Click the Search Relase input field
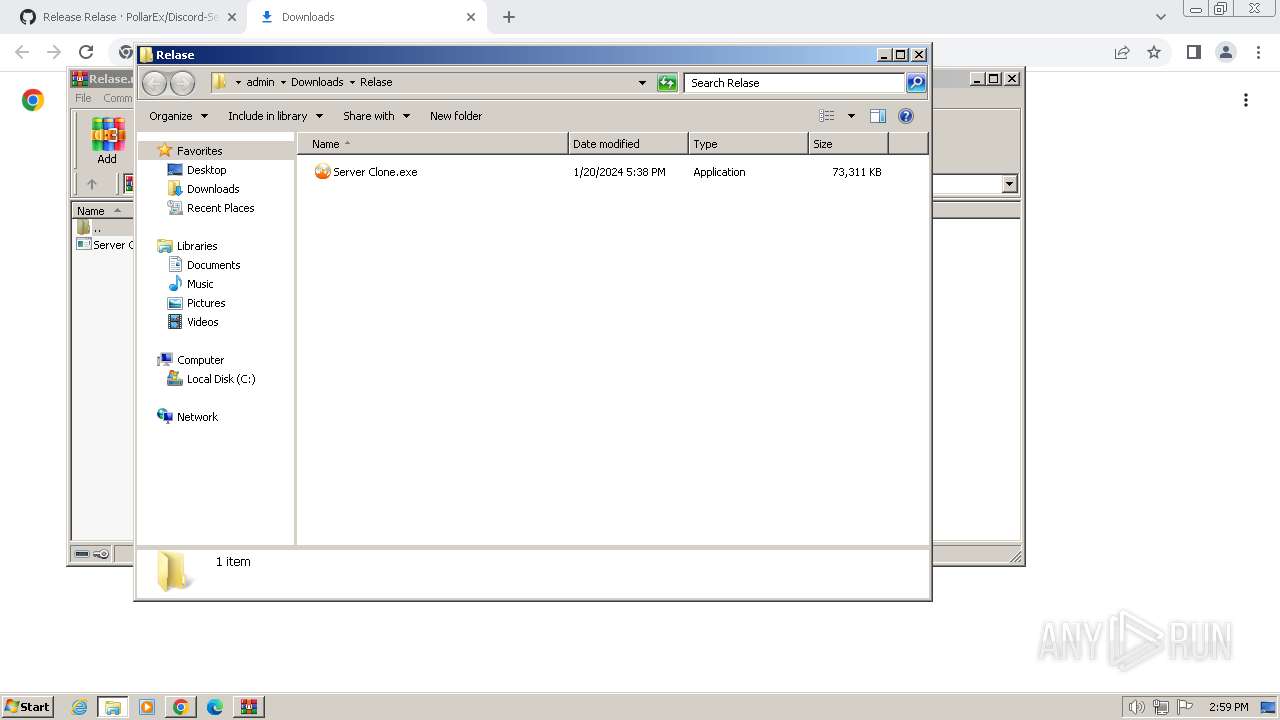Screen dimensions: 1280x720 click(795, 83)
